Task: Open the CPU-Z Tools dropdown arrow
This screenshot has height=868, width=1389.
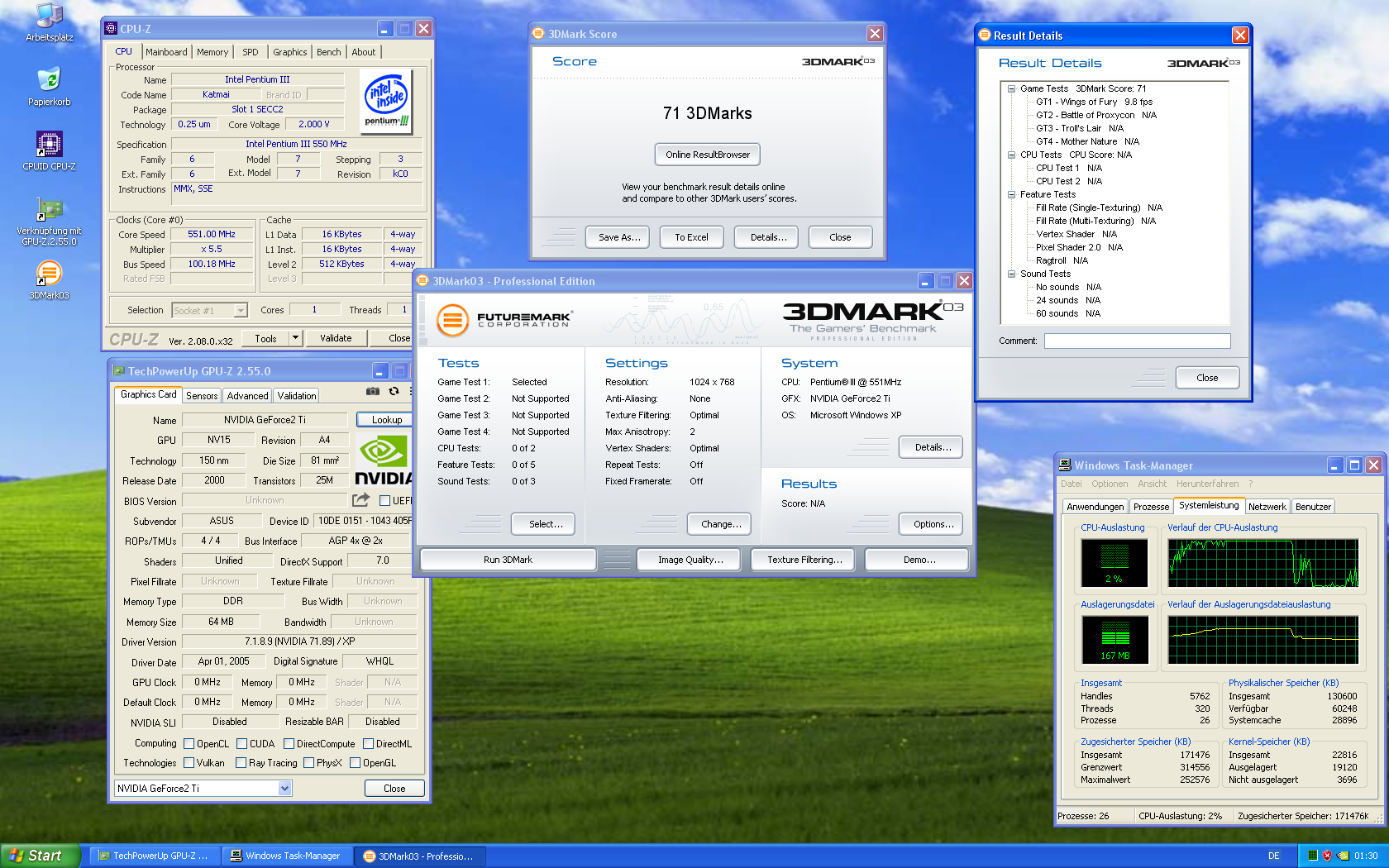Action: tap(295, 338)
